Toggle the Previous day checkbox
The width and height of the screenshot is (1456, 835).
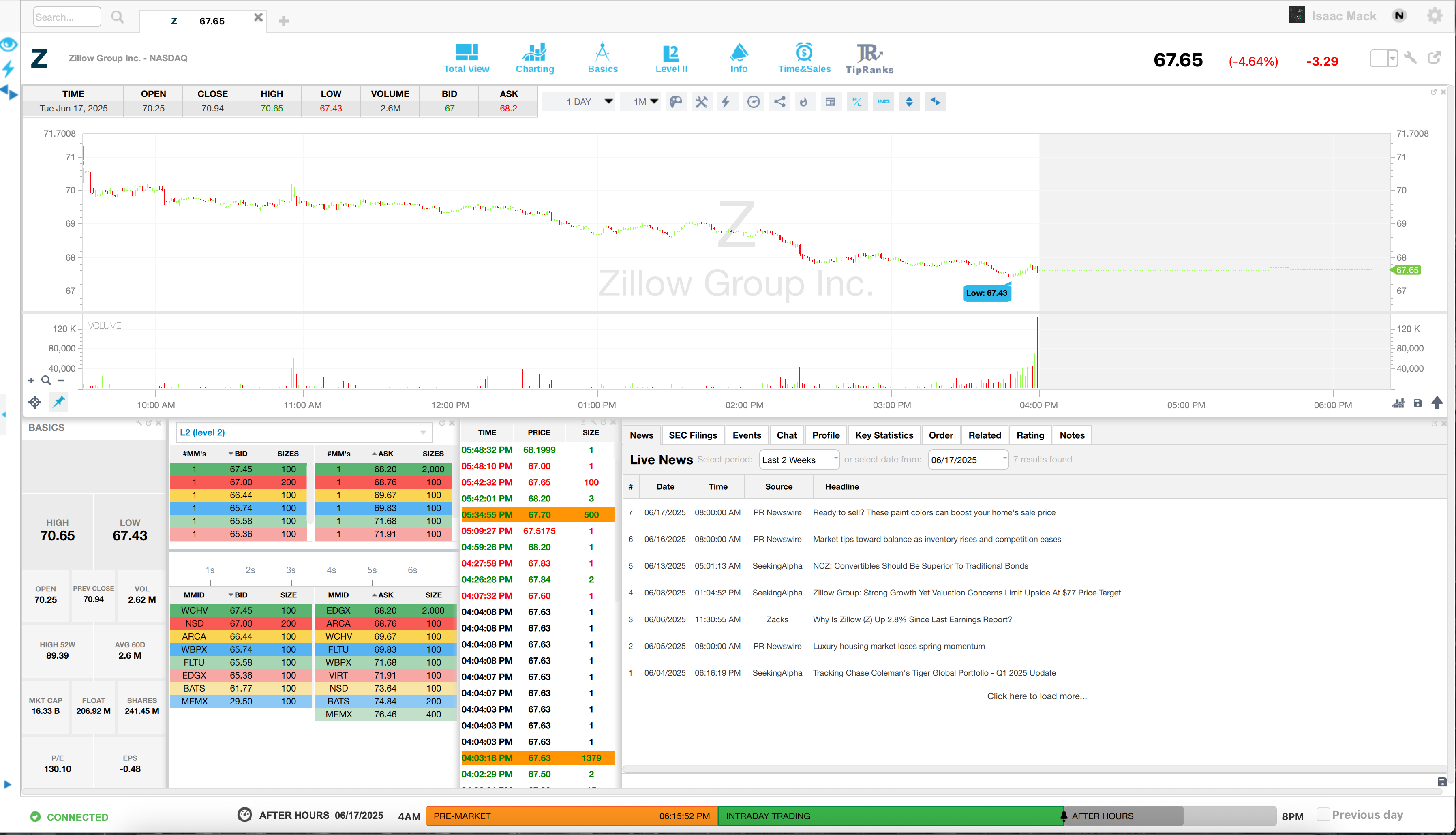(1323, 814)
